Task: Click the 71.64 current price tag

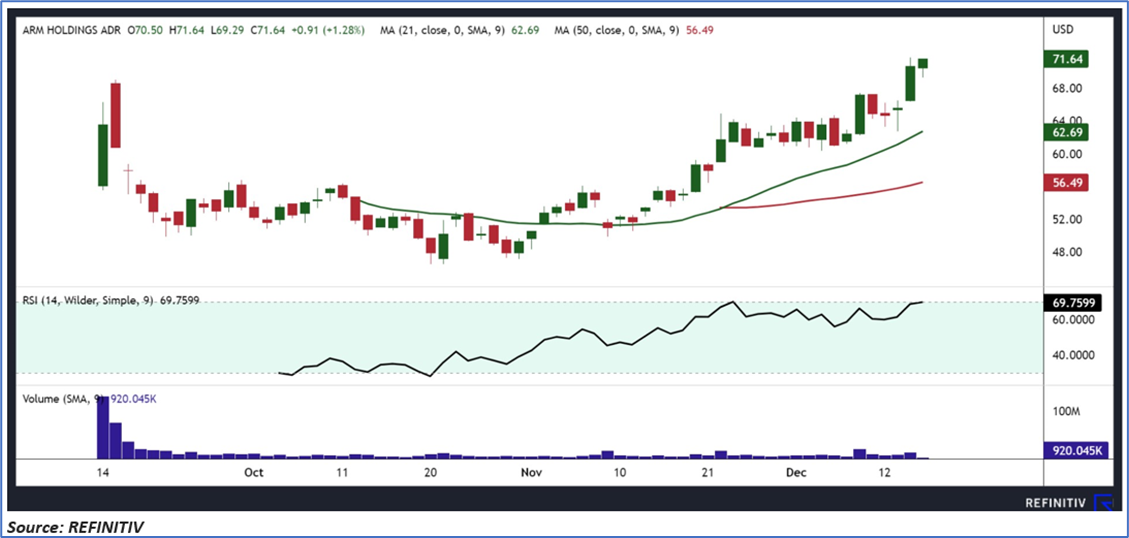Action: coord(1066,59)
